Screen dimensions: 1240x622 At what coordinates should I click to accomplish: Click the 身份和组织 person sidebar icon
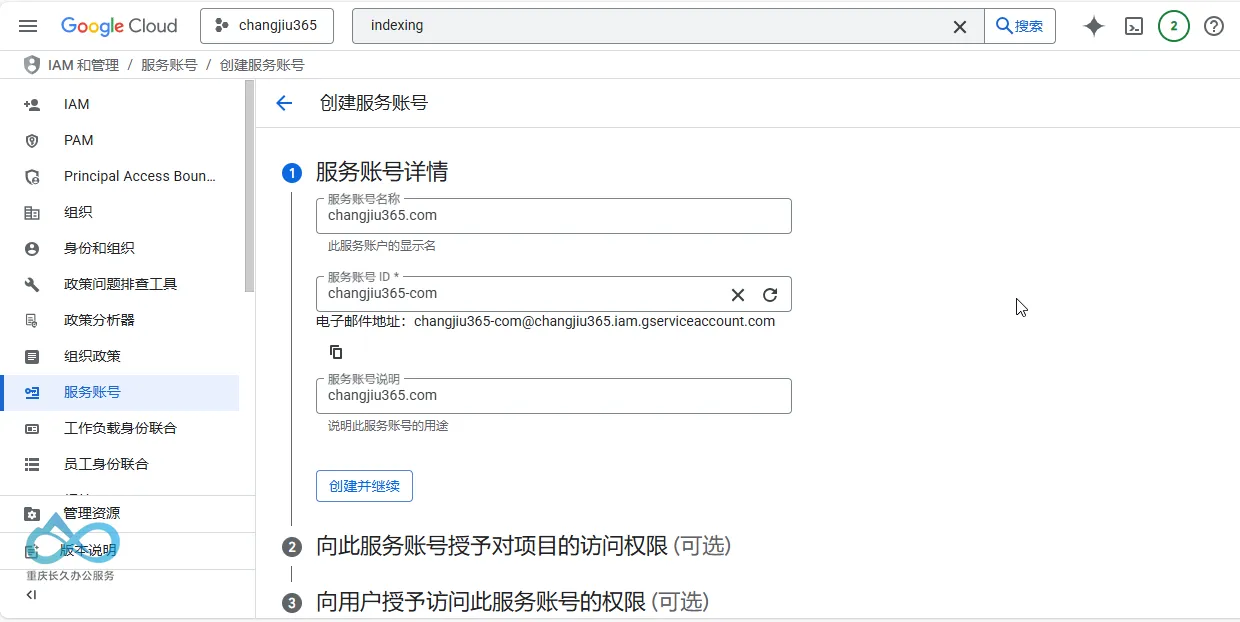(x=32, y=249)
